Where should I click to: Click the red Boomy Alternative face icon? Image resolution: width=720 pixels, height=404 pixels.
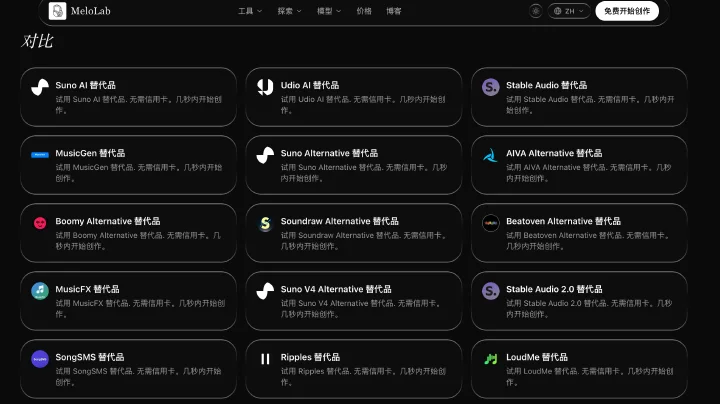click(40, 223)
